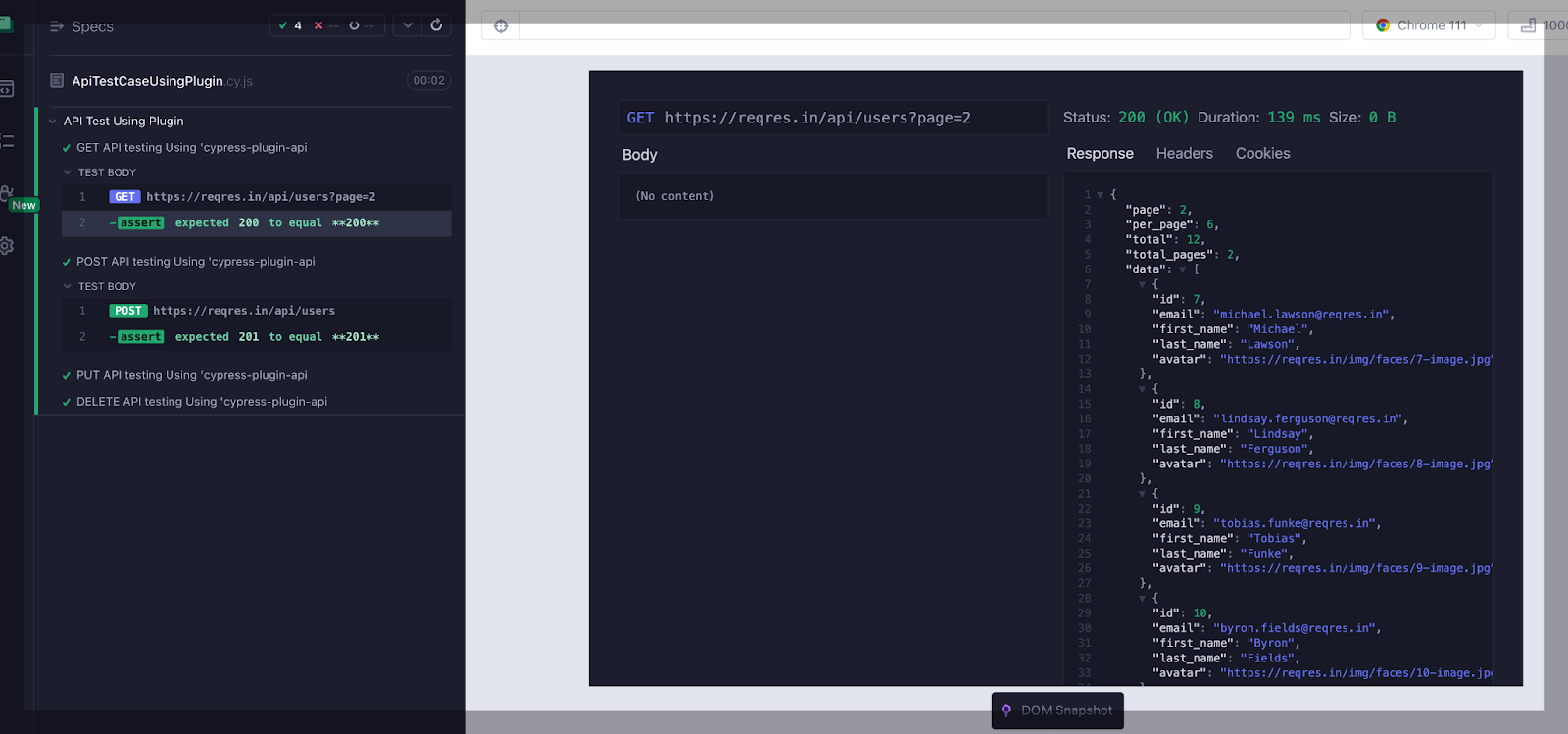Screen dimensions: 1568x734
Task: Open the Chrome 111 browser dropdown
Action: coord(1430,25)
